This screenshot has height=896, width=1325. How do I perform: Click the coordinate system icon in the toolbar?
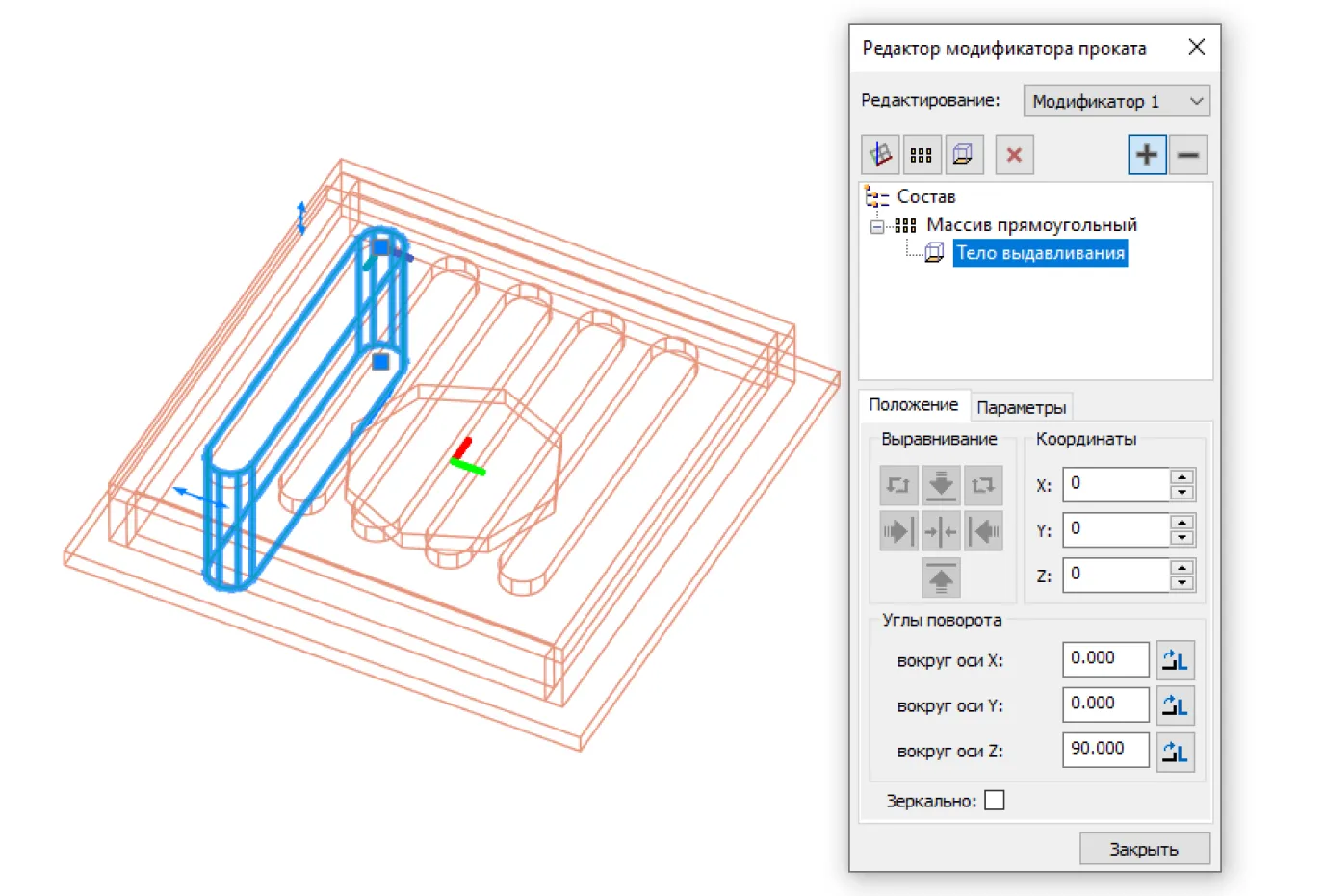point(880,155)
